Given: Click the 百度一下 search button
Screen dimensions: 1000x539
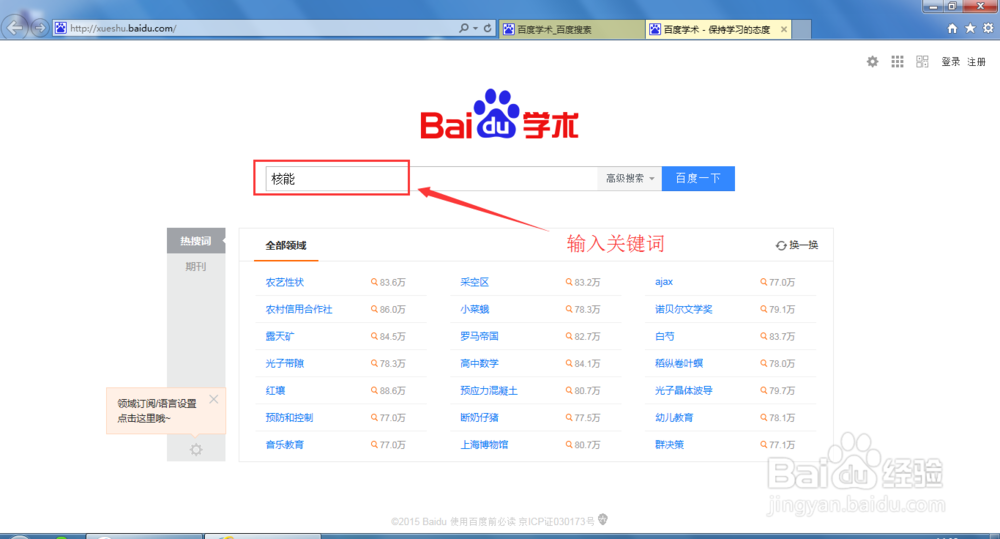Looking at the screenshot, I should pyautogui.click(x=698, y=179).
